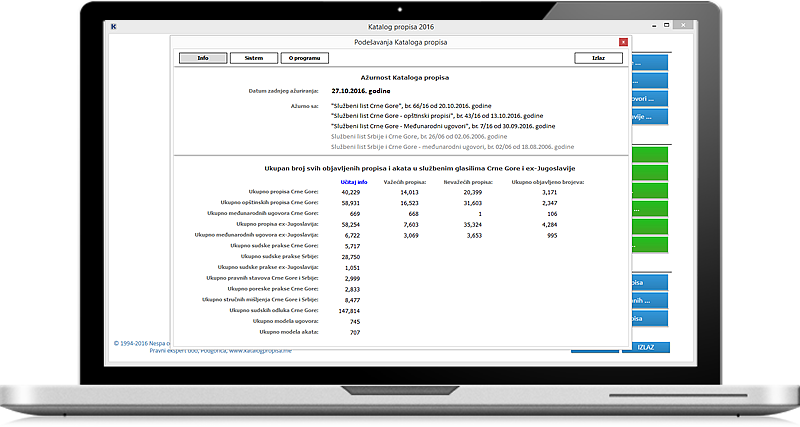Screen dimensions: 800x427
Task: Click the greyed "Službeni list Srbije i Crne Gore, br. 26/06" line
Action: (419, 137)
